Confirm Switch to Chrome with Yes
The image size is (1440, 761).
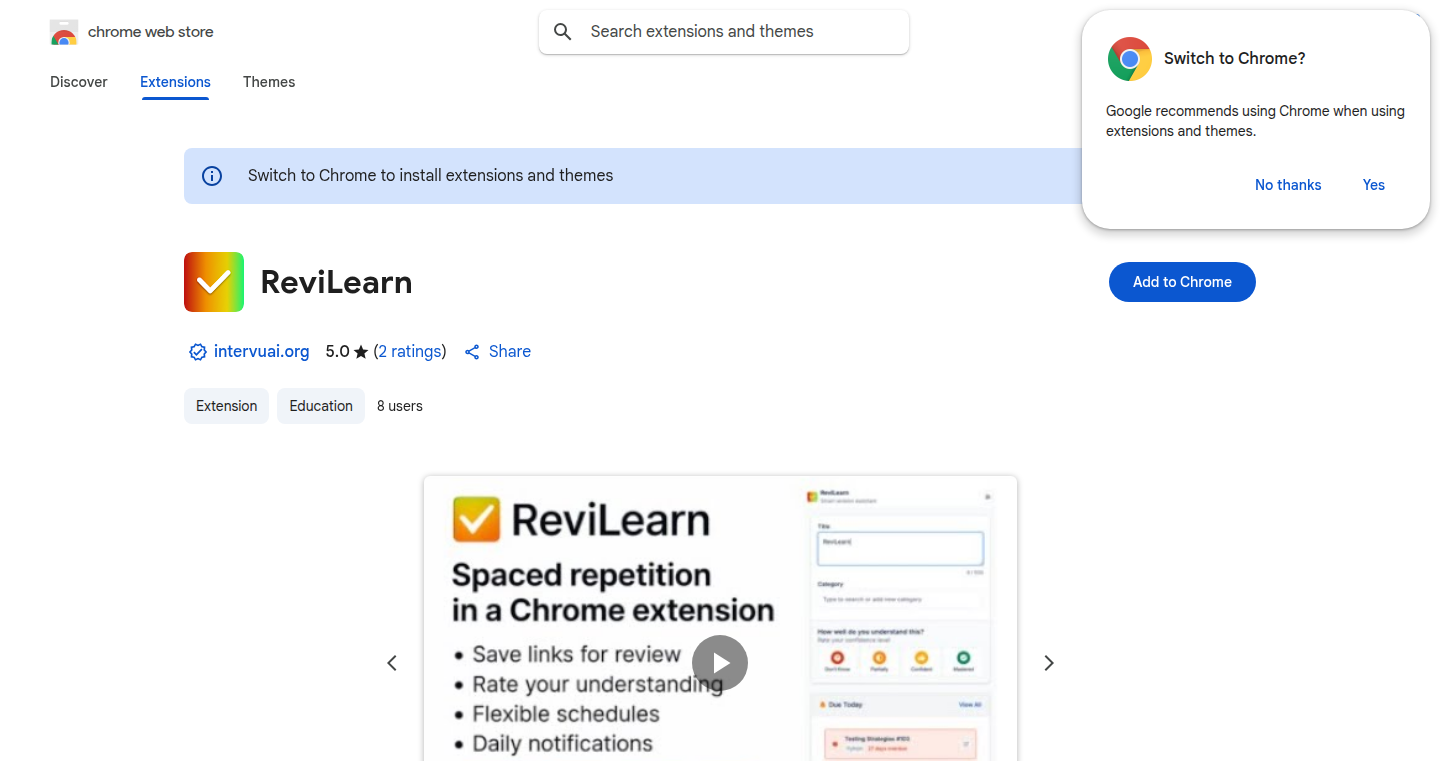click(1374, 185)
